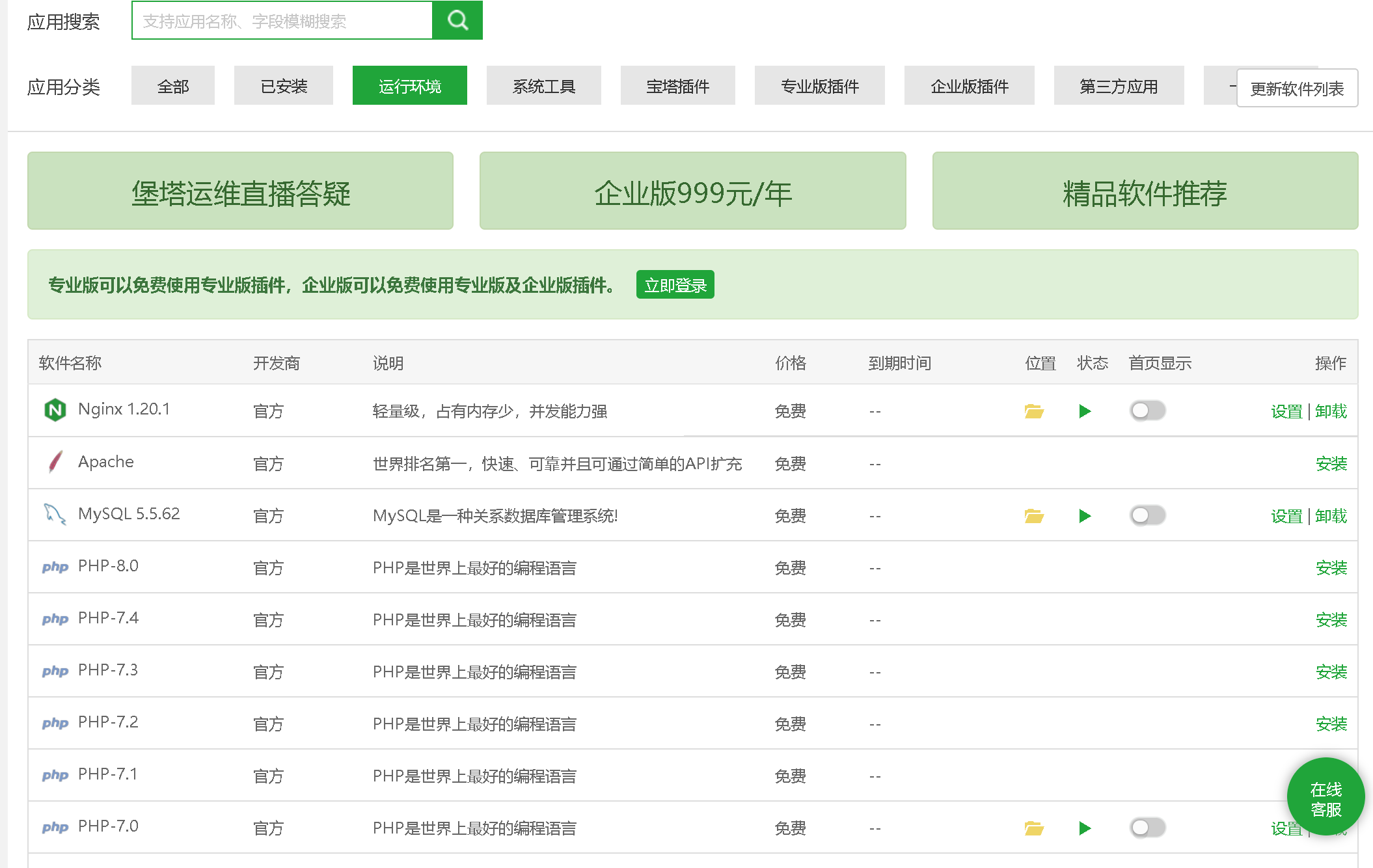The width and height of the screenshot is (1373, 868).
Task: Select the 全部 category tab
Action: pyautogui.click(x=173, y=85)
